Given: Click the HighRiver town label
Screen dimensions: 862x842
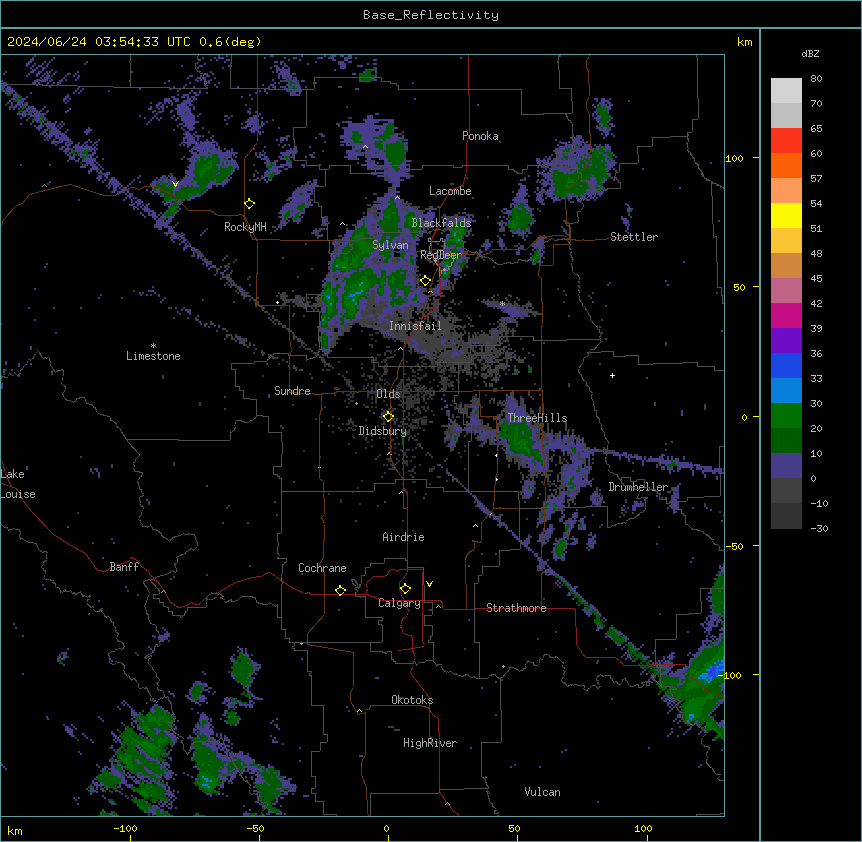Looking at the screenshot, I should [x=430, y=743].
